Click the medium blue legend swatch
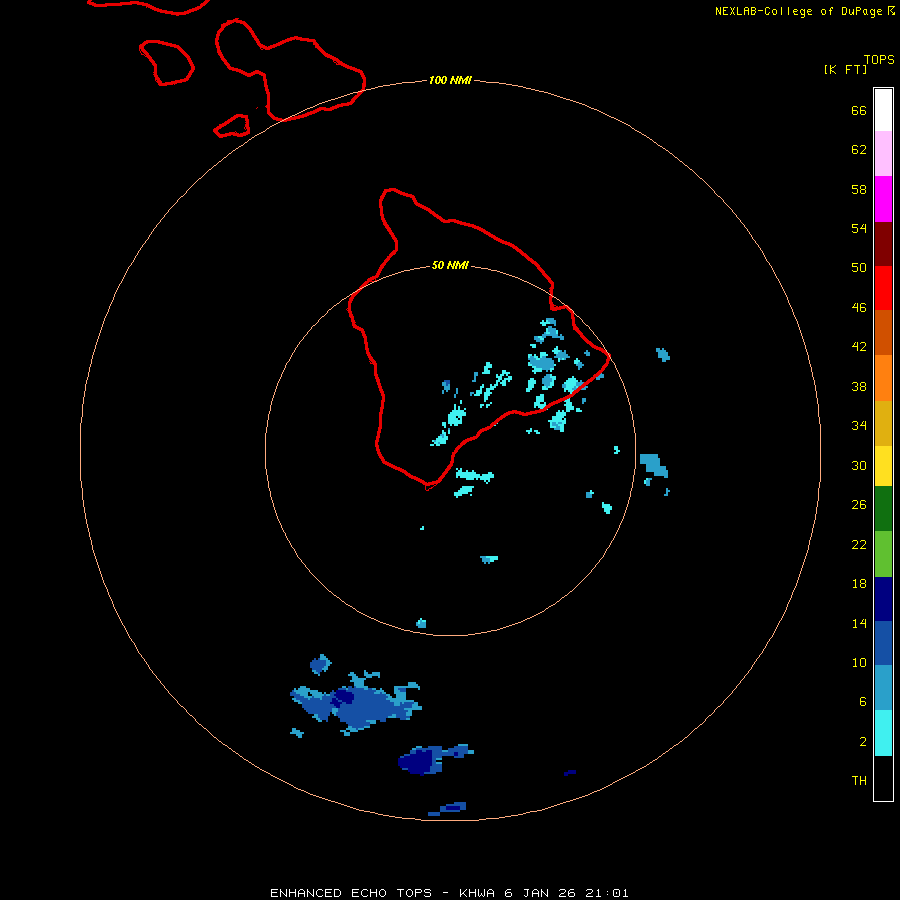900x900 pixels. [x=883, y=643]
